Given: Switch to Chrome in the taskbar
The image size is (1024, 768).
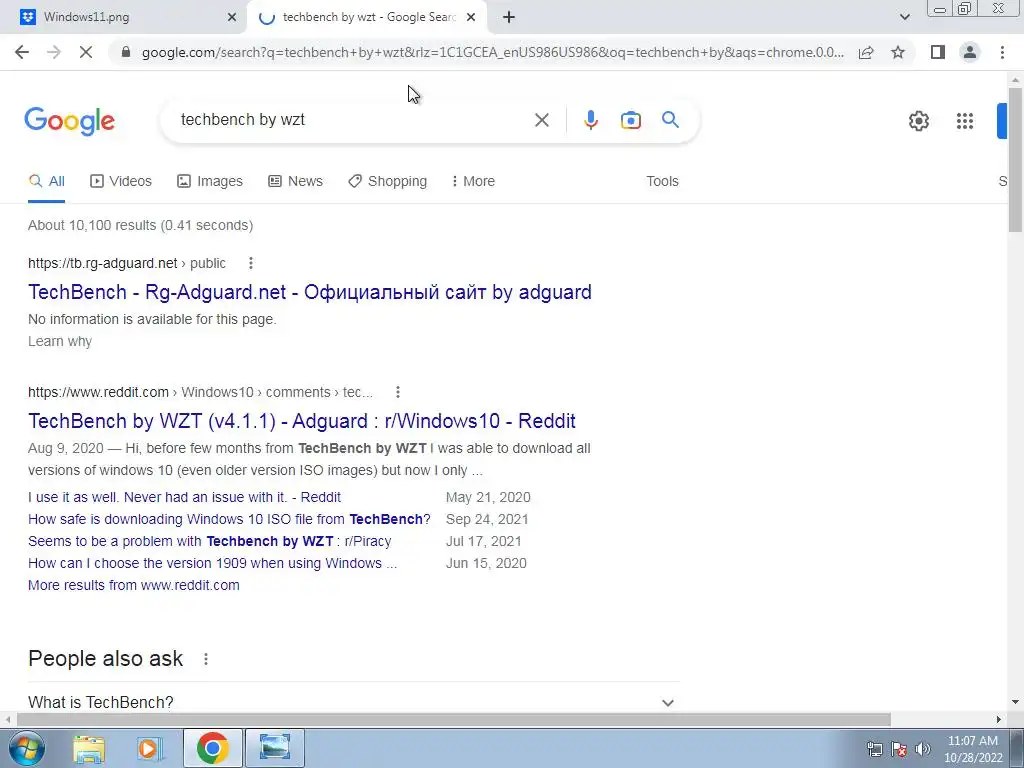Looking at the screenshot, I should 212,748.
